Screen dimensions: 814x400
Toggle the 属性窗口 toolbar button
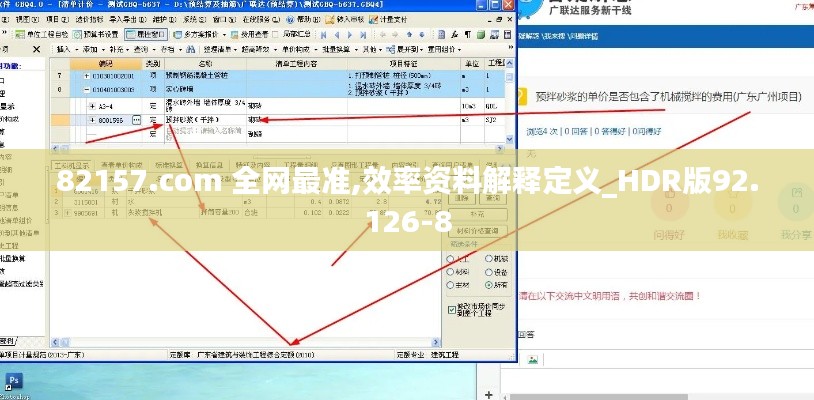[x=146, y=35]
